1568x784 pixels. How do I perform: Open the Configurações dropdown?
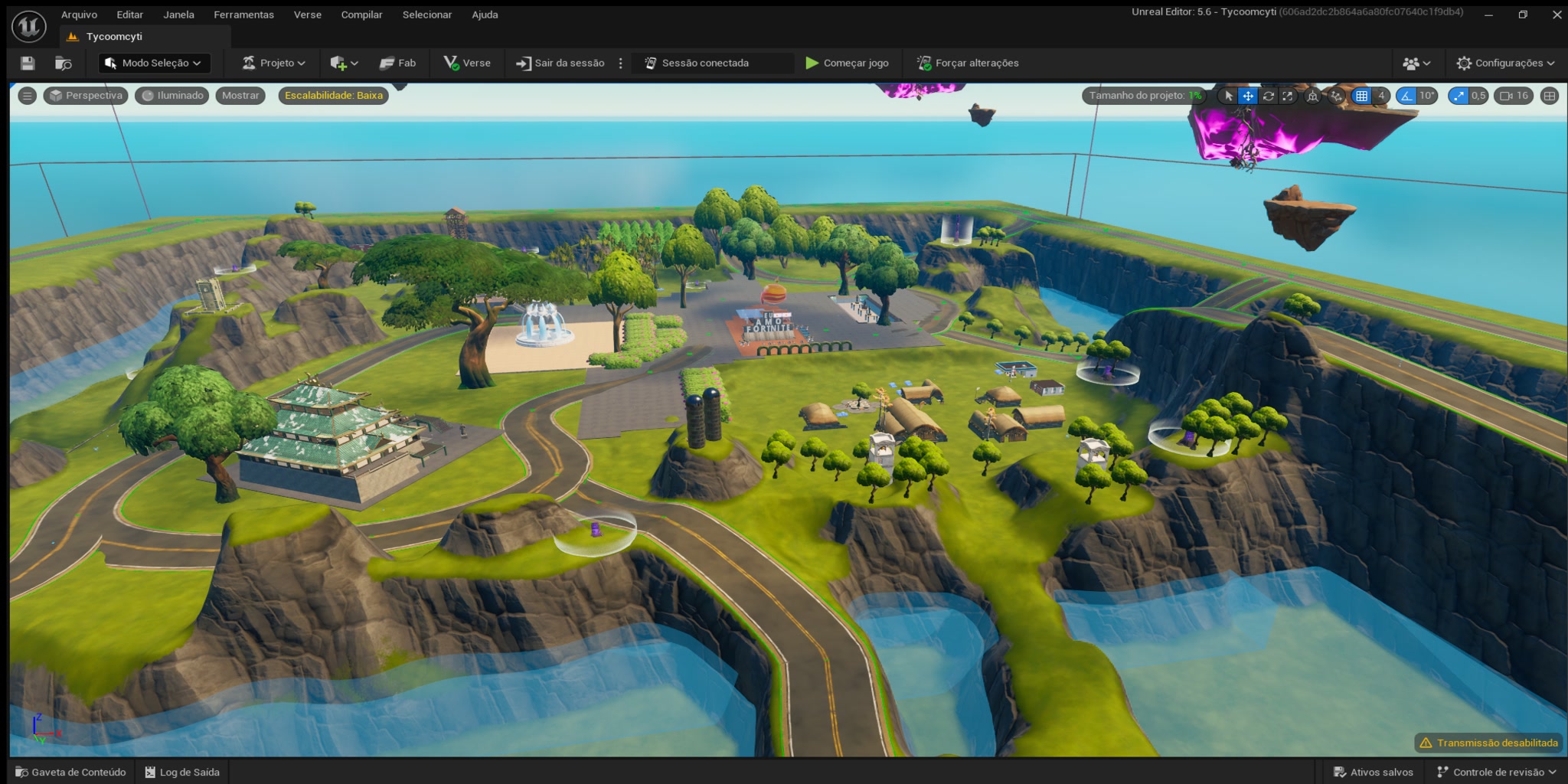point(1505,63)
